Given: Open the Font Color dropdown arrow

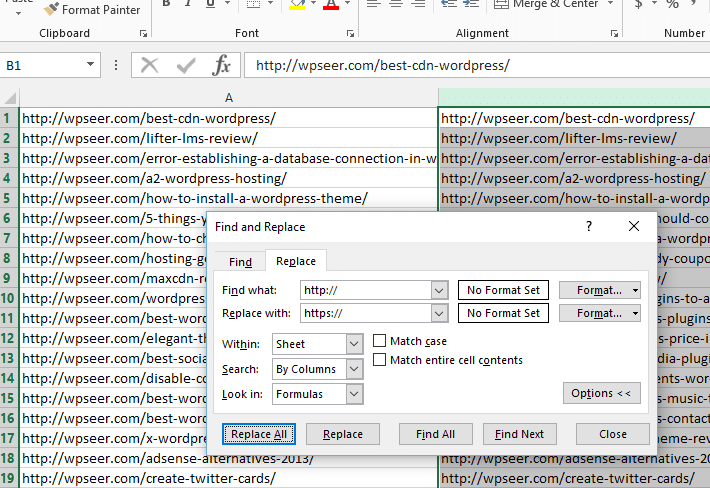Looking at the screenshot, I should (348, 4).
